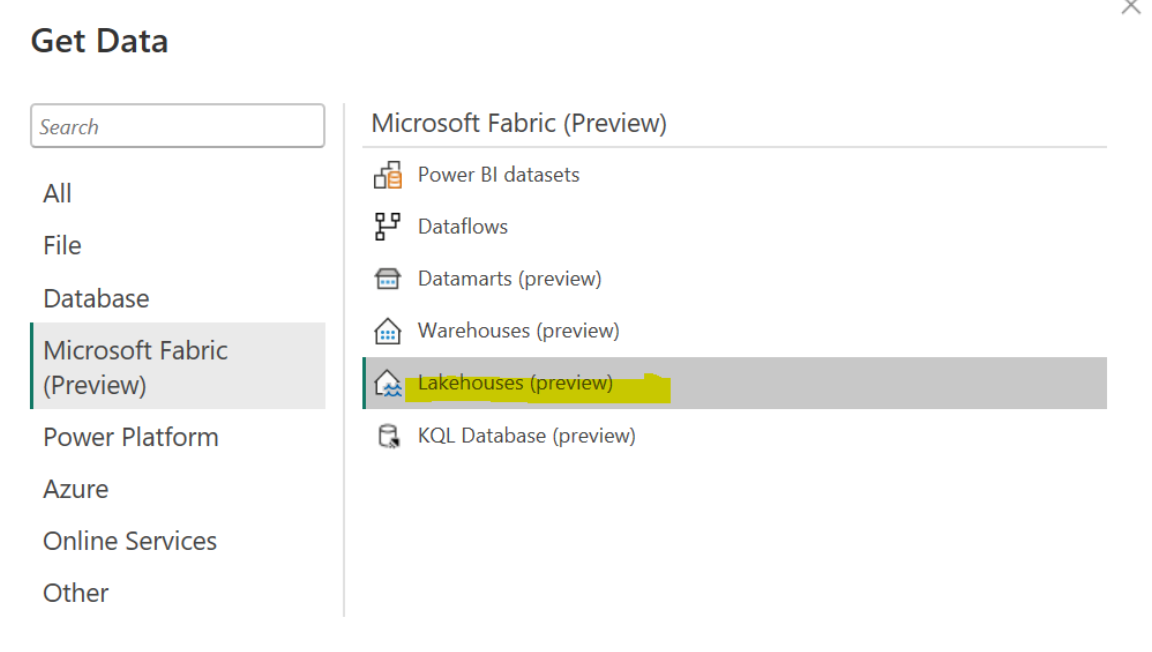The height and width of the screenshot is (652, 1152).
Task: Close the Get Data dialog
Action: pos(1131,7)
